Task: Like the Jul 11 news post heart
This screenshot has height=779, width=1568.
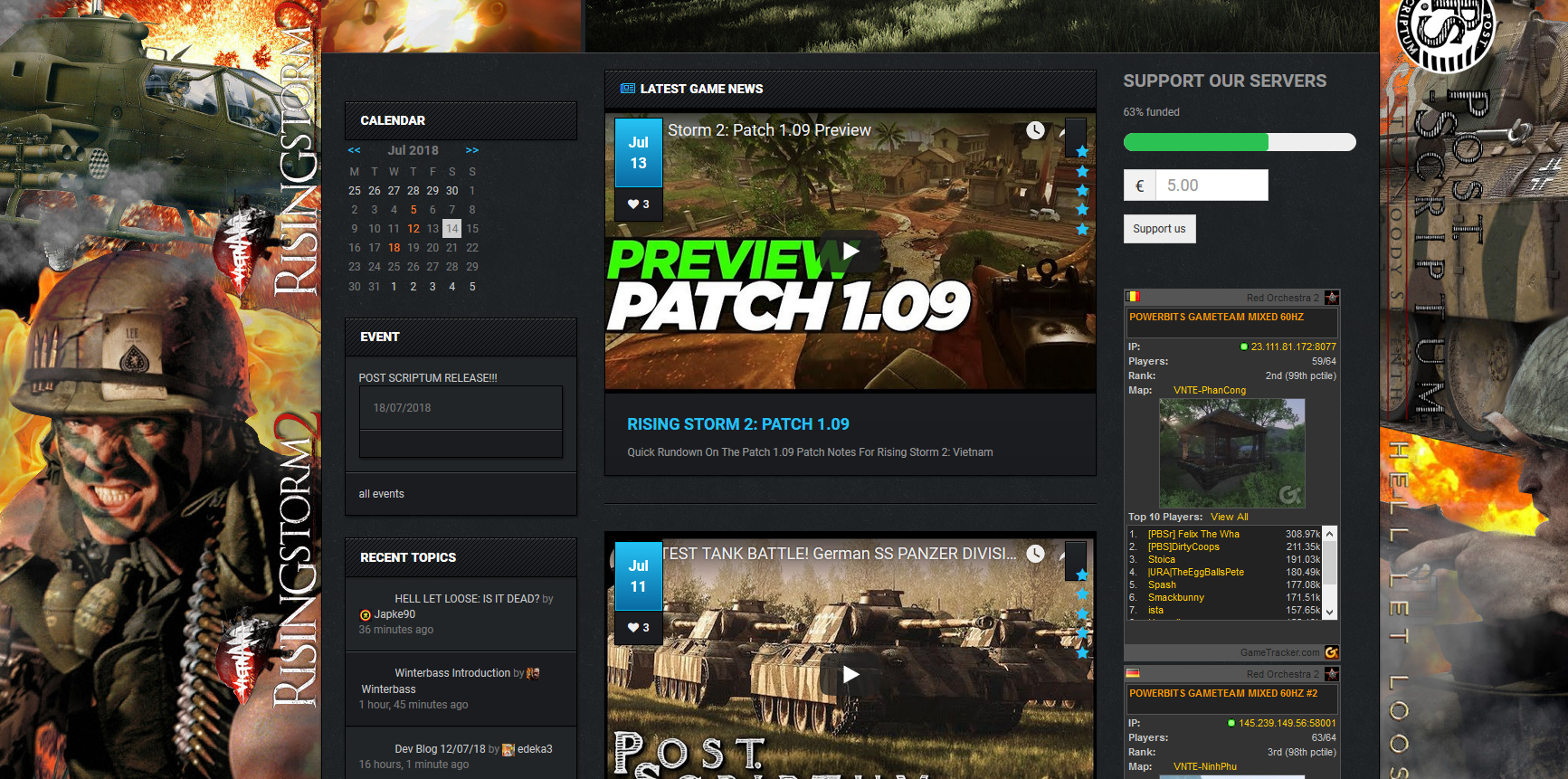Action: pyautogui.click(x=632, y=628)
